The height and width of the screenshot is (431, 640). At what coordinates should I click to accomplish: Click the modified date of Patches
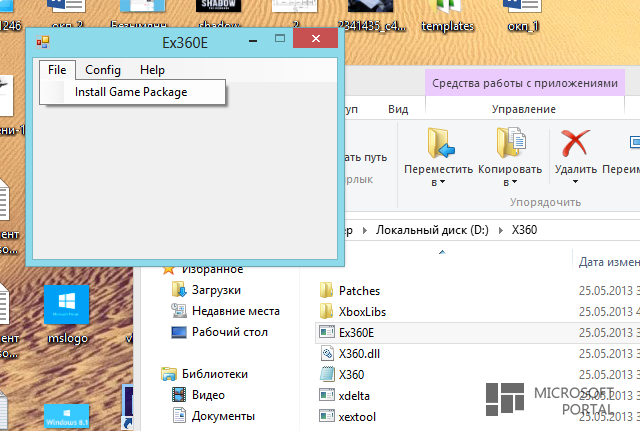pyautogui.click(x=609, y=291)
